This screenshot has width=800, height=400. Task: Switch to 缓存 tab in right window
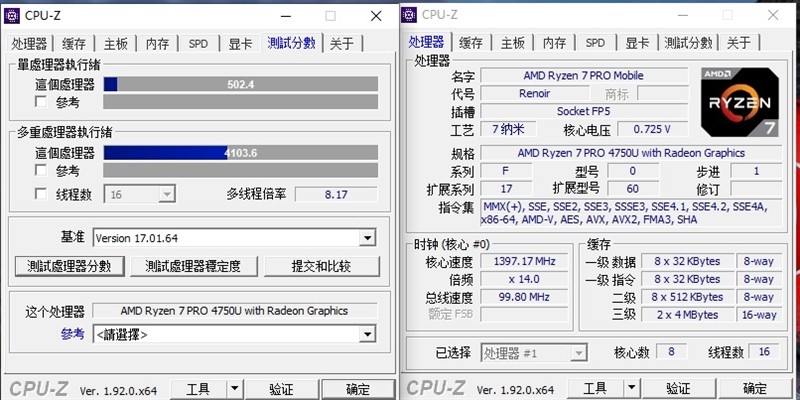click(x=470, y=43)
